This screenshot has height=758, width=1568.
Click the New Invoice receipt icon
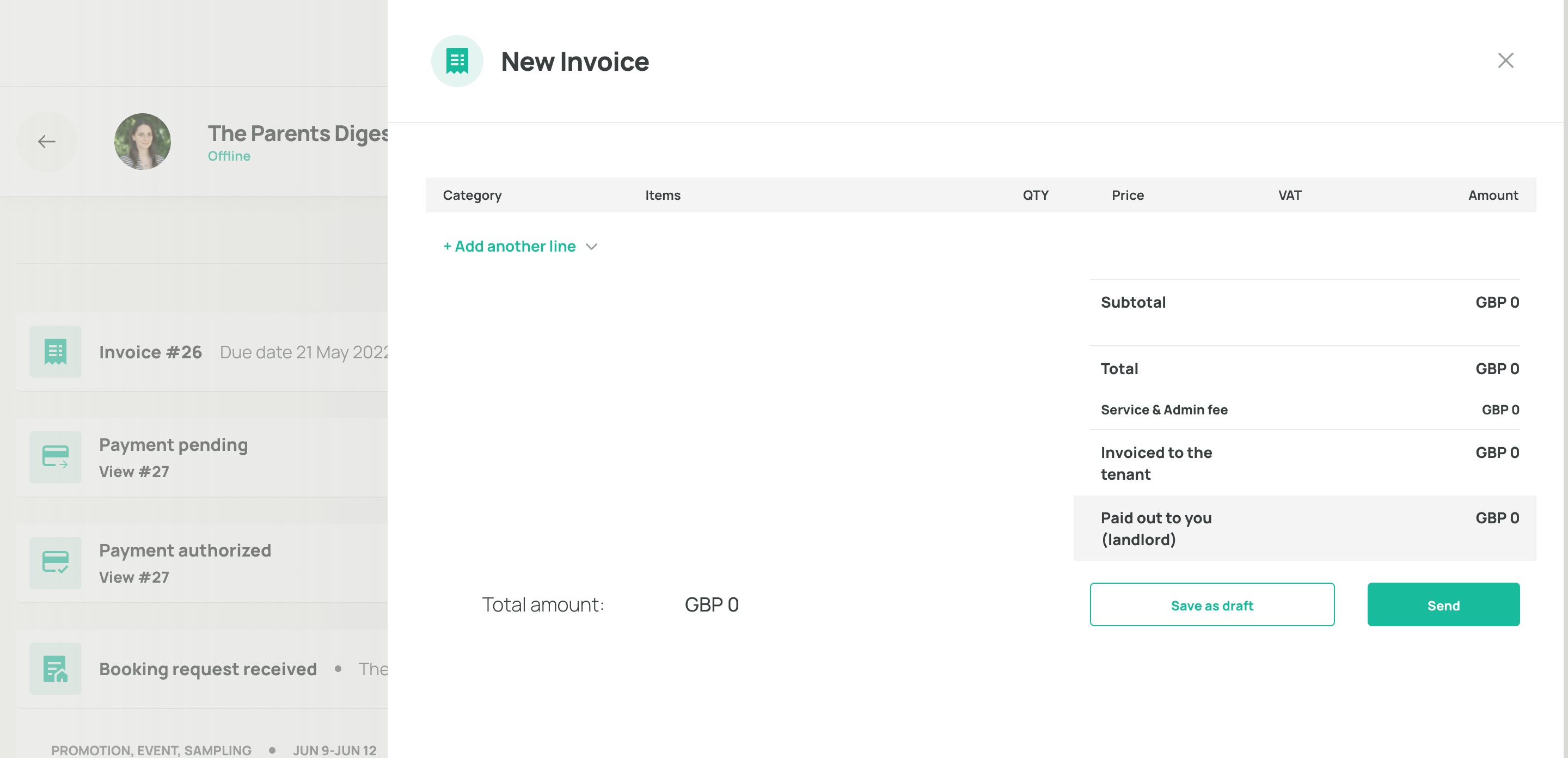457,61
